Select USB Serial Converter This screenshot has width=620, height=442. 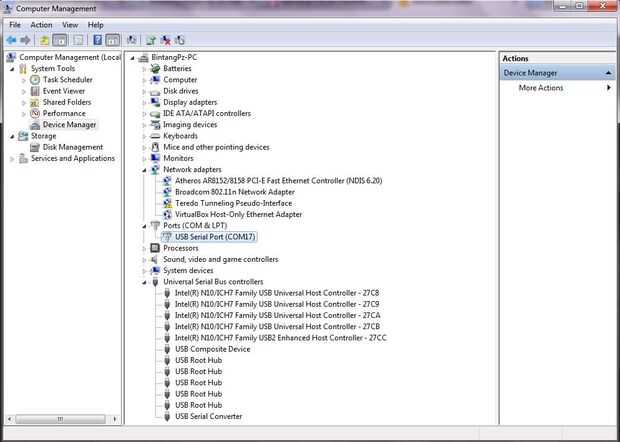pyautogui.click(x=208, y=416)
